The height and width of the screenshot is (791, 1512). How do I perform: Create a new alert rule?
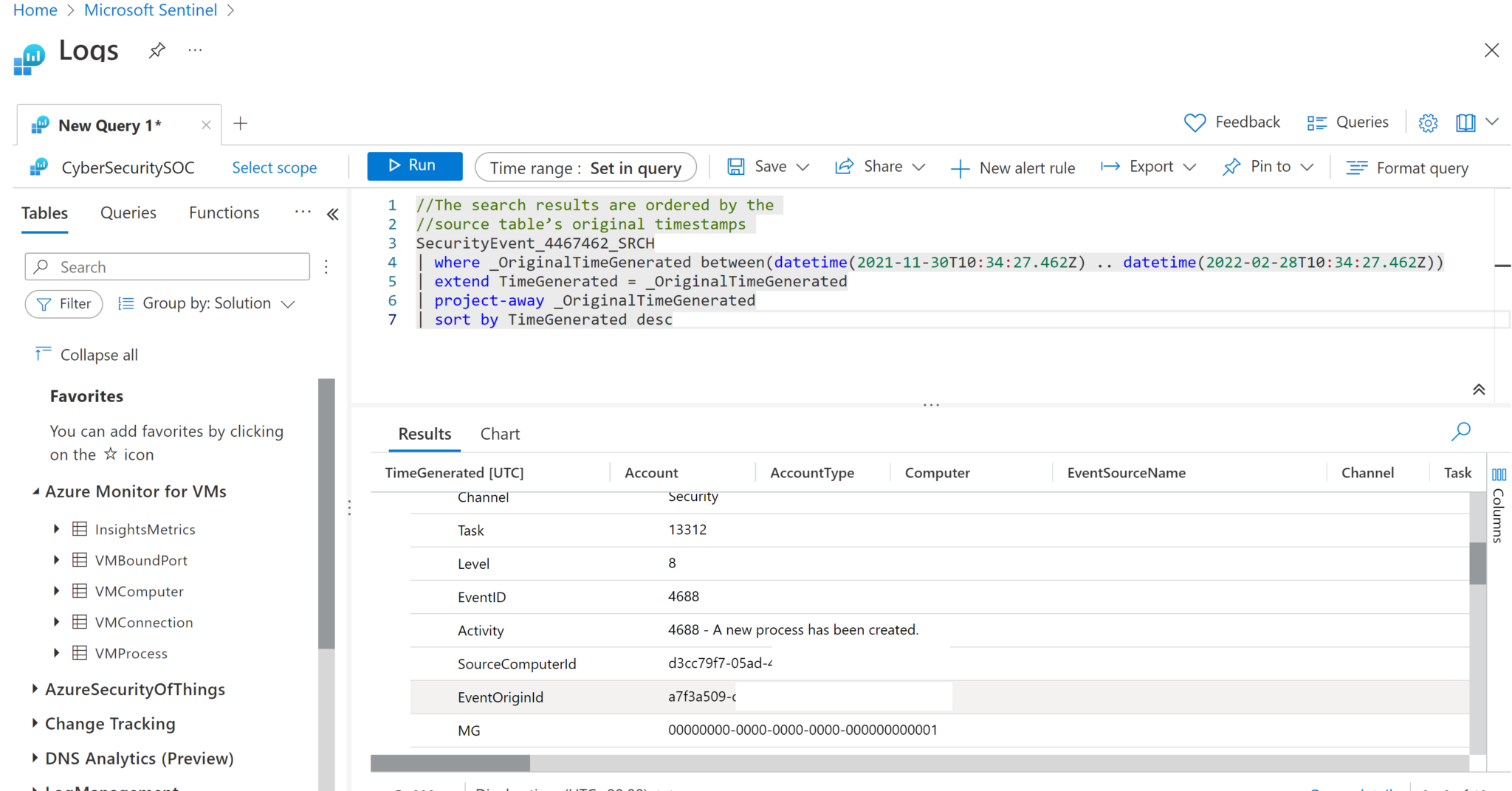coord(1014,167)
